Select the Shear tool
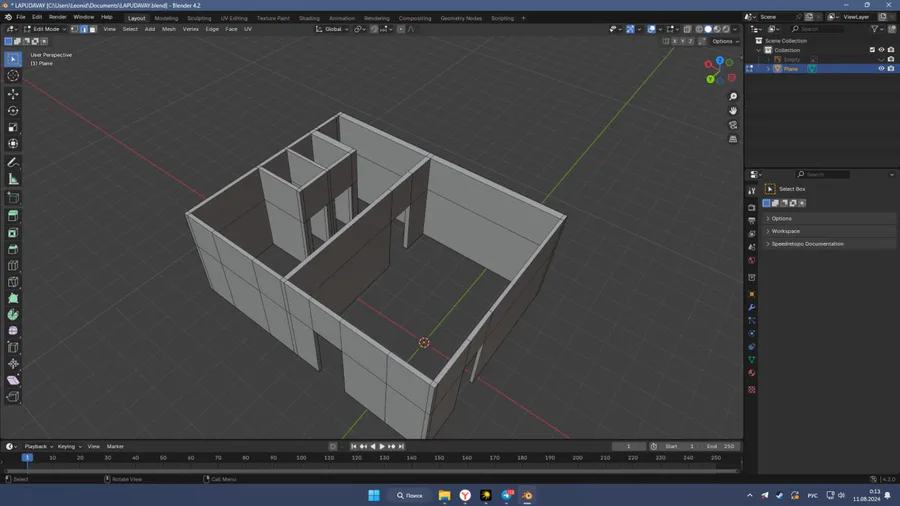This screenshot has height=506, width=900. click(13, 380)
